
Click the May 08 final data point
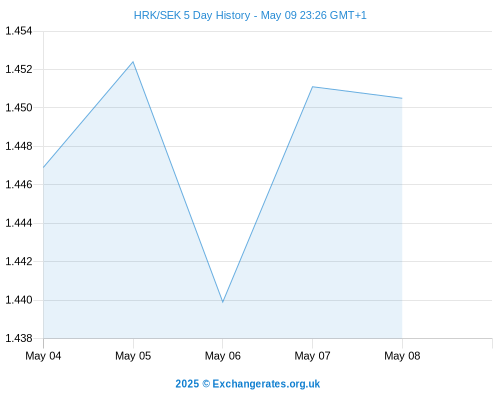point(402,98)
